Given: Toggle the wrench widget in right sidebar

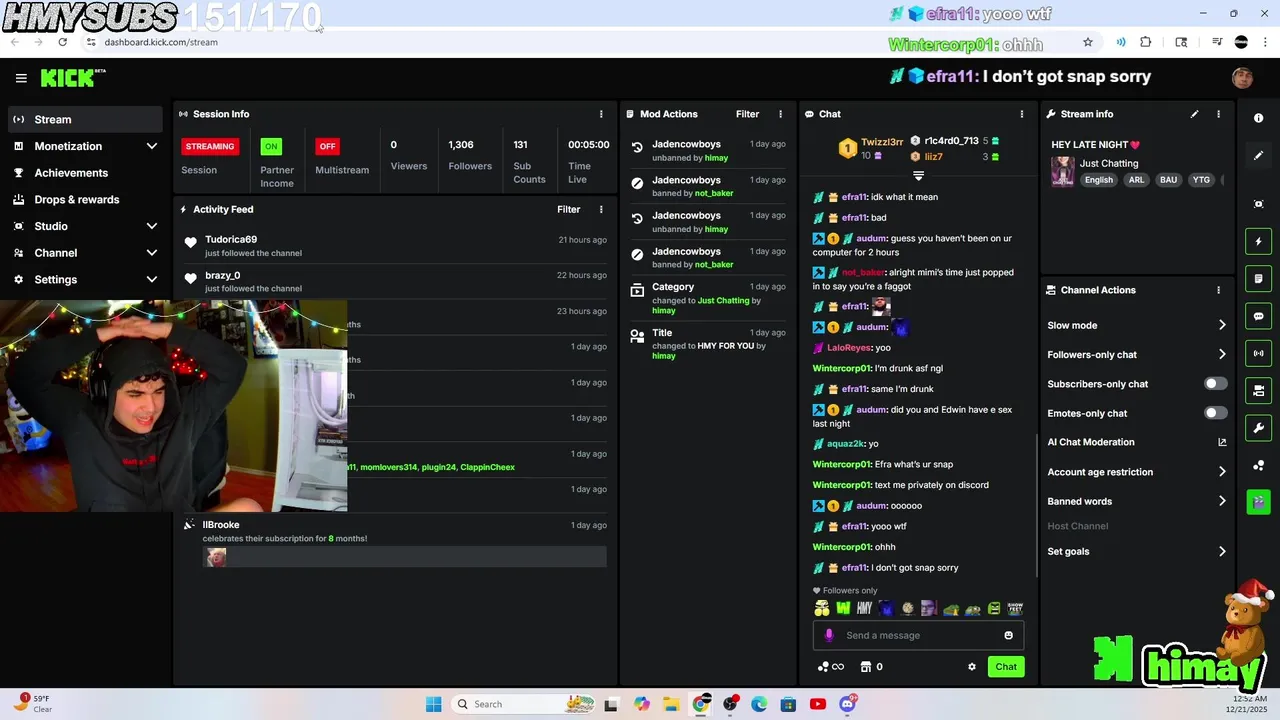Looking at the screenshot, I should click(1258, 428).
